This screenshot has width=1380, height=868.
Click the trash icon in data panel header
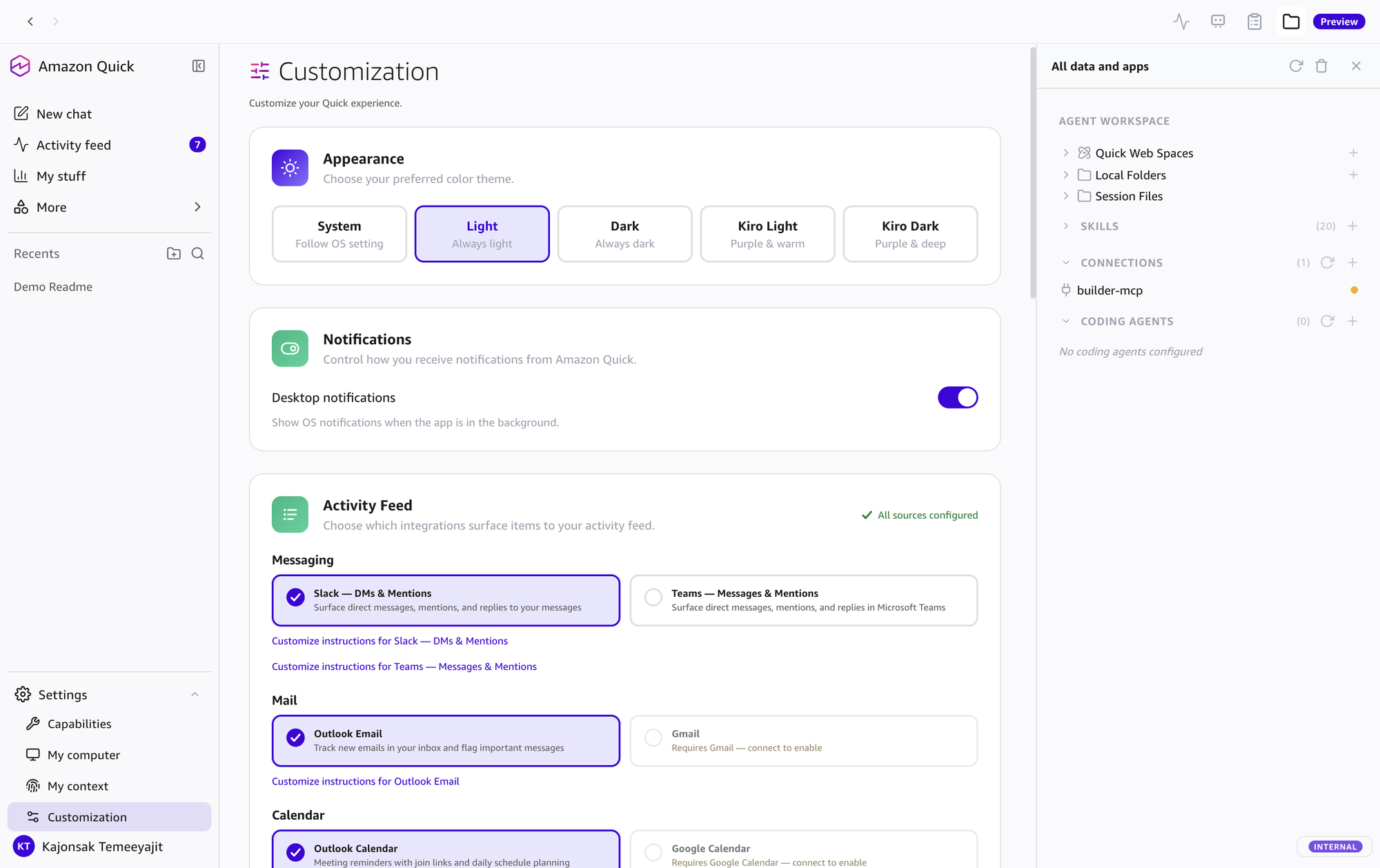[1321, 66]
